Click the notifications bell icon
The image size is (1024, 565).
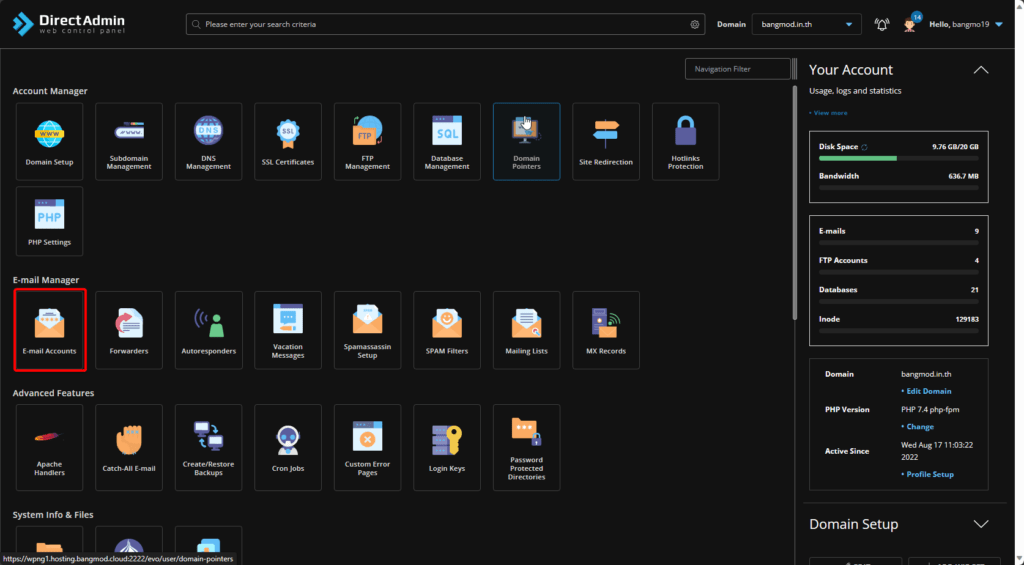click(881, 25)
